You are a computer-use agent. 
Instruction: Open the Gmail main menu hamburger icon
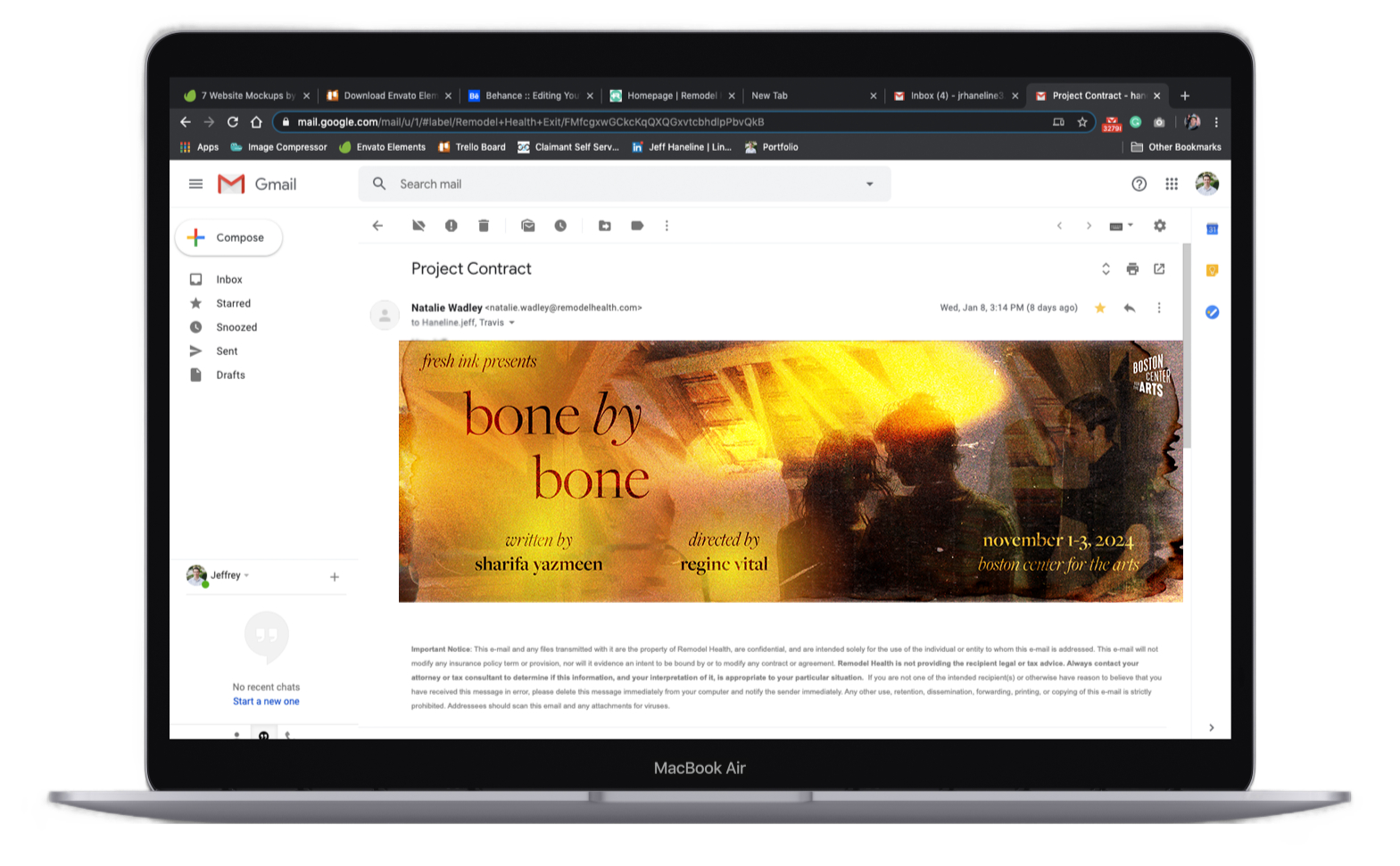tap(195, 184)
